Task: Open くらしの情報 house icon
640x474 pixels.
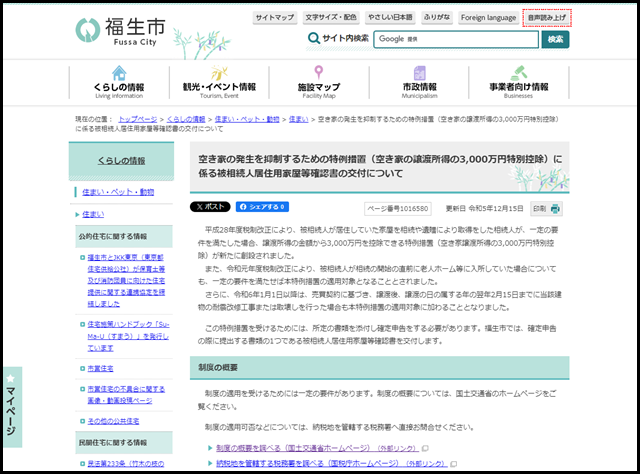Action: click(x=119, y=73)
